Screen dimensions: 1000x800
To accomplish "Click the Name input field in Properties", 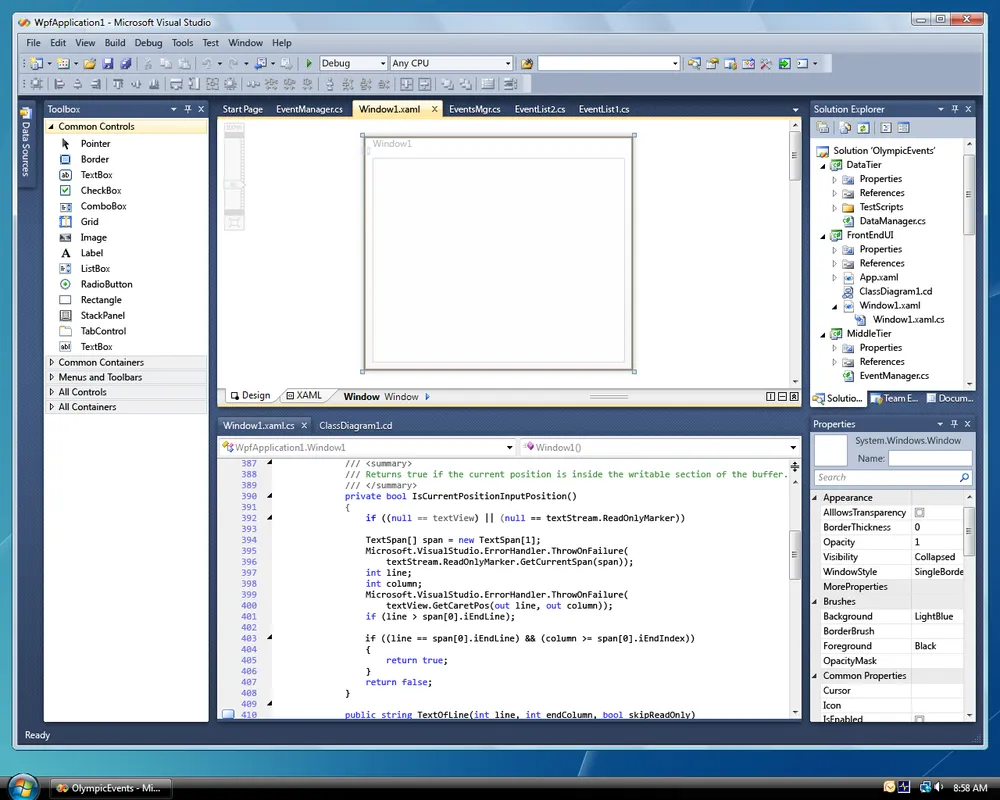I will (x=929, y=458).
